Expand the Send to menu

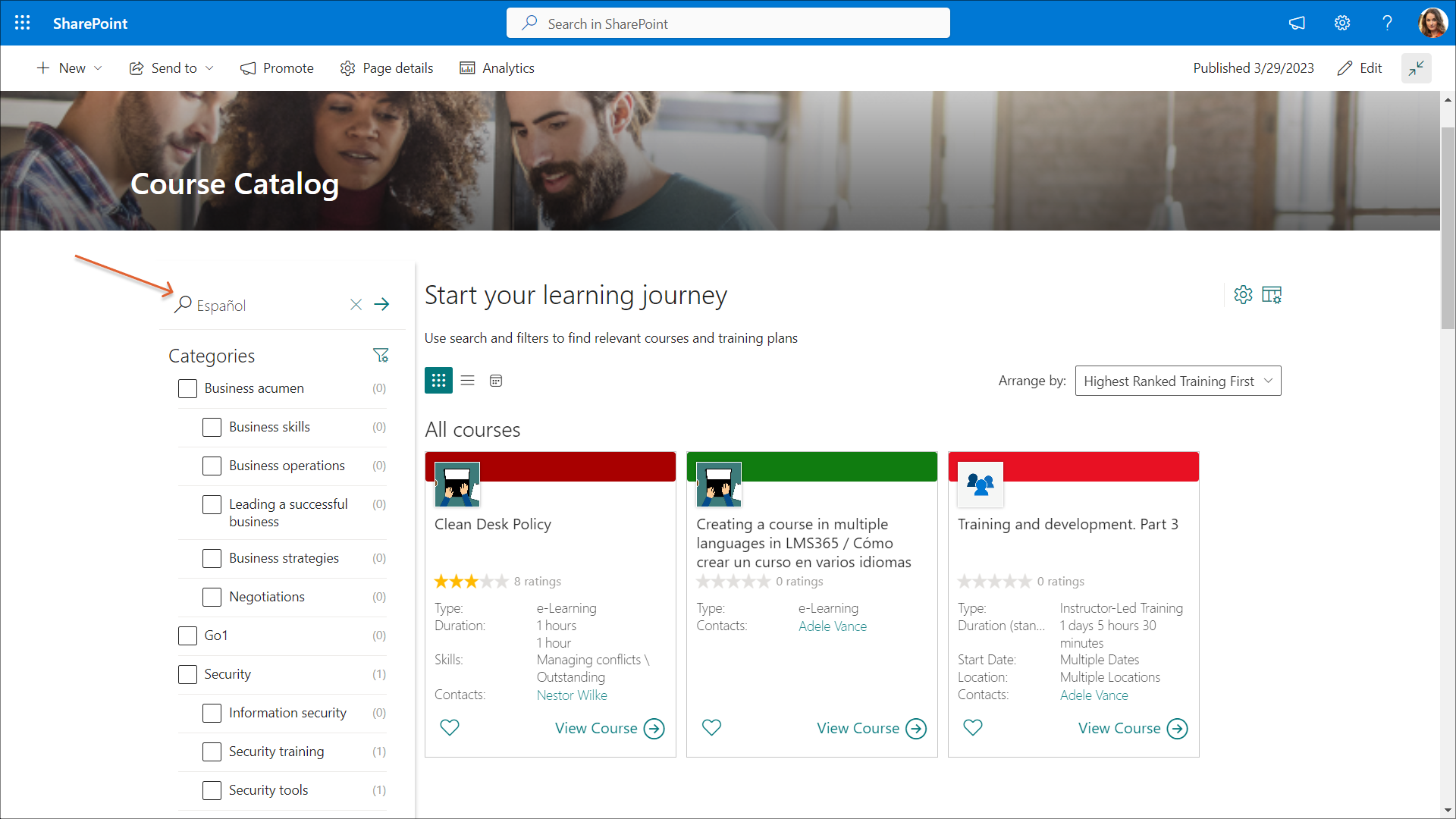tap(172, 68)
